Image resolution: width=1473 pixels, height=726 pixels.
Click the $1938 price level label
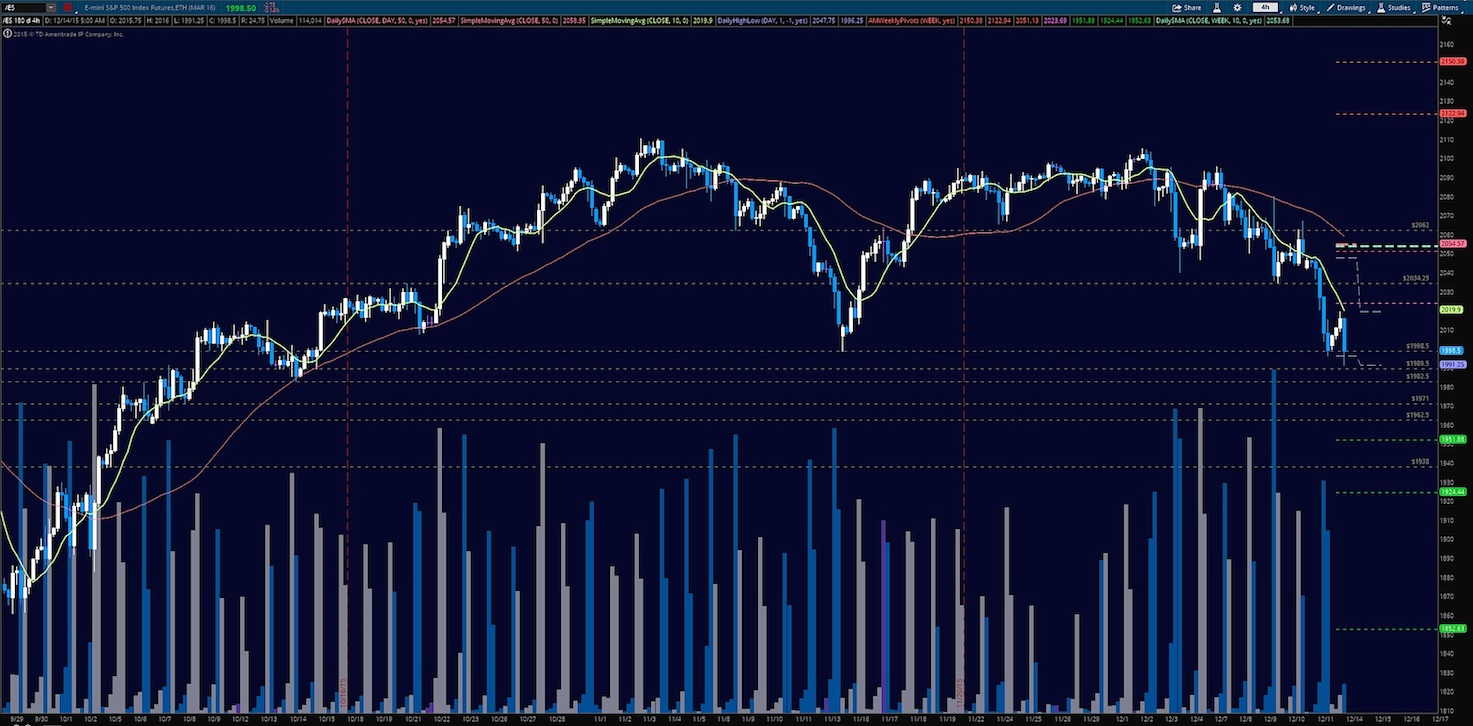point(1420,461)
